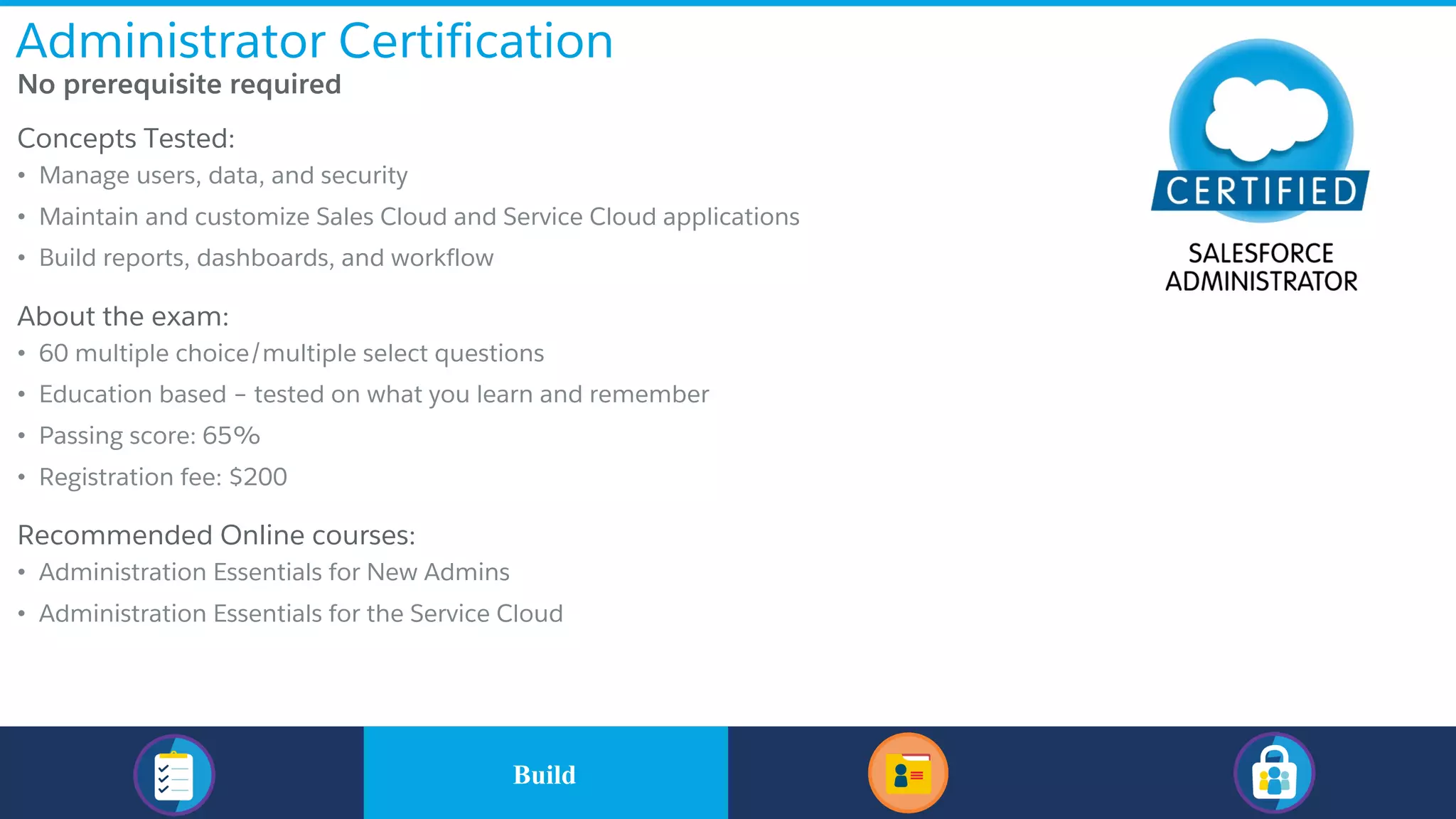Select the Build tab in bottom bar
This screenshot has height=819, width=1456.
pos(545,773)
